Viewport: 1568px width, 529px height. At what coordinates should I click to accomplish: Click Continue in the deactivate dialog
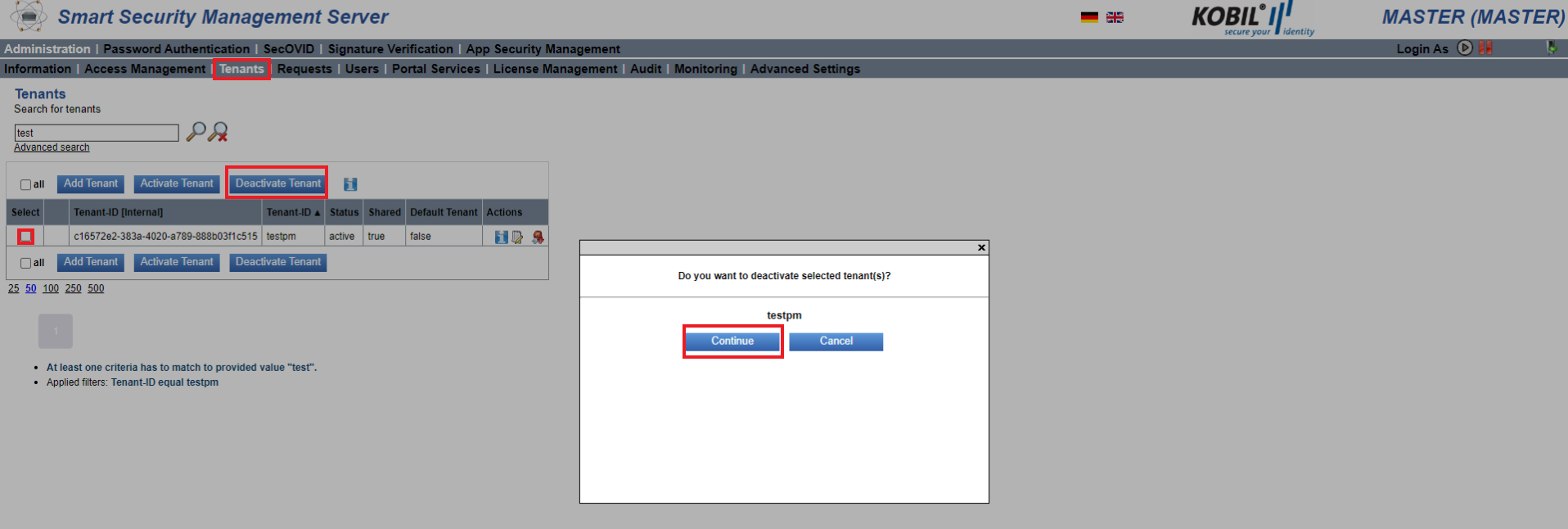[x=732, y=341]
